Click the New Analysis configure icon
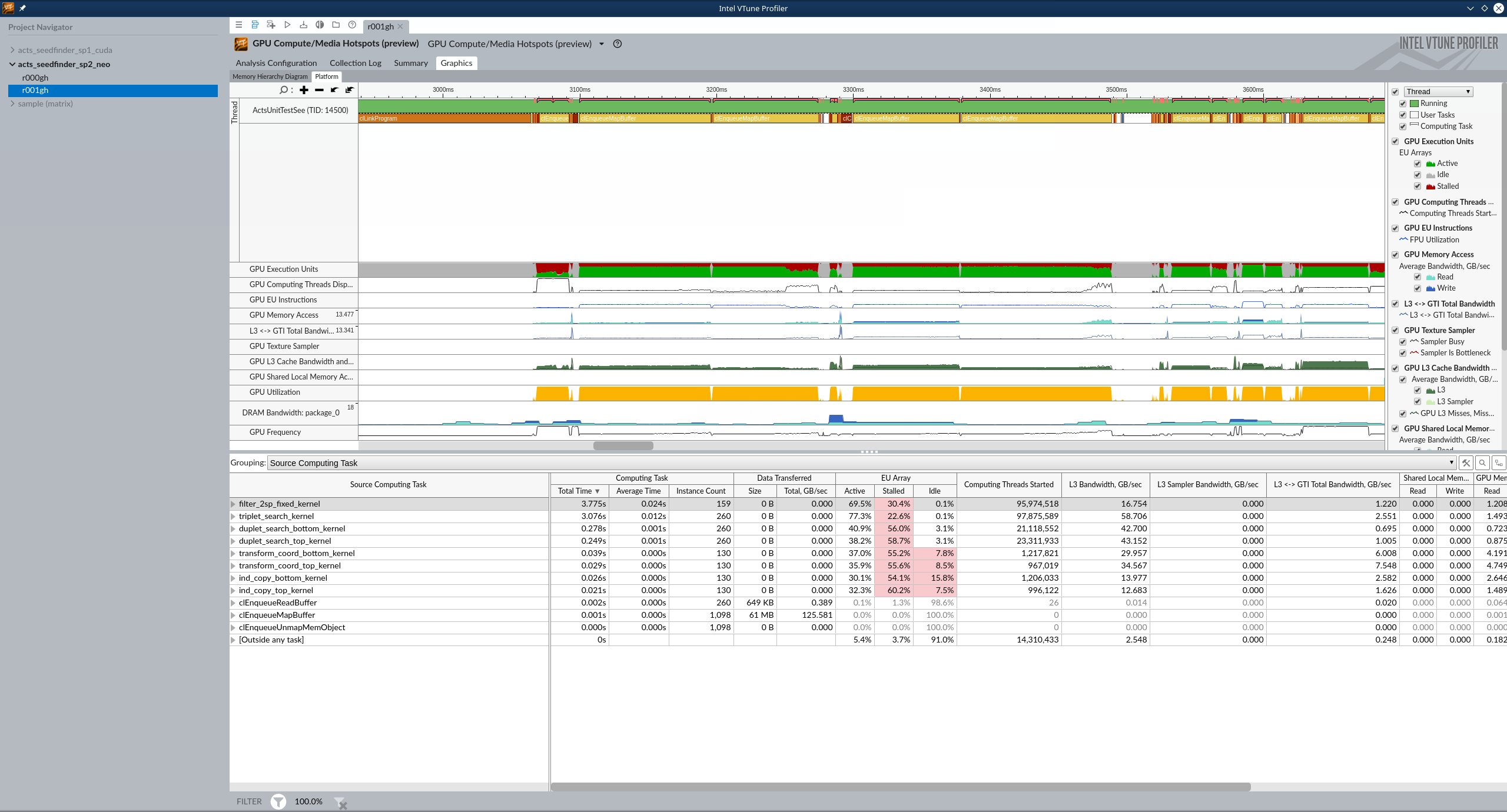 click(271, 25)
